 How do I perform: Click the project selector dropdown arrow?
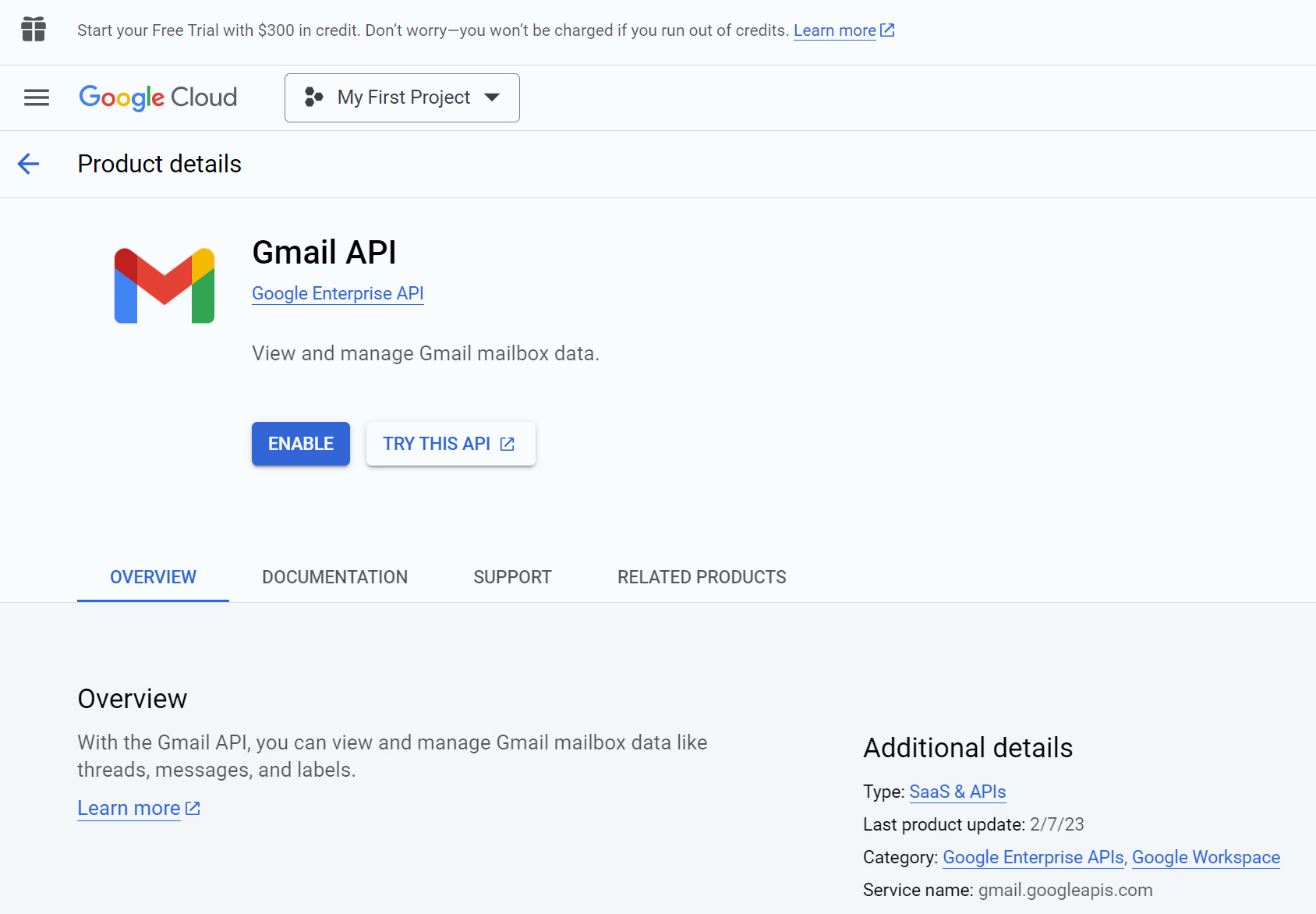(x=492, y=97)
